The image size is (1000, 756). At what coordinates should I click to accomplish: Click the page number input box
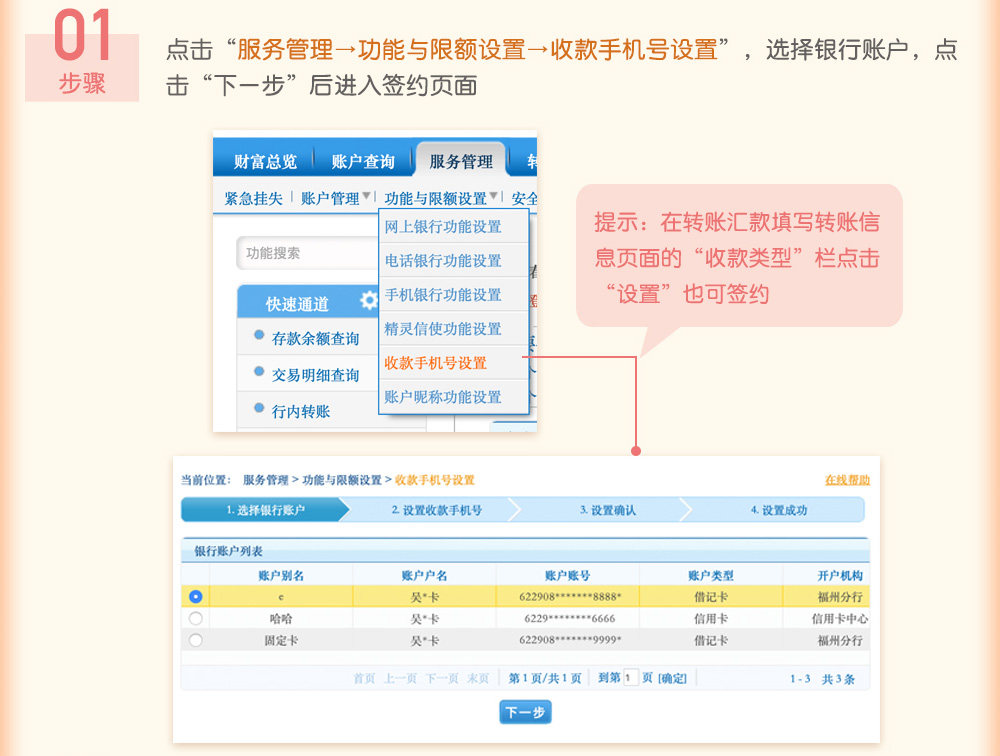tap(630, 678)
